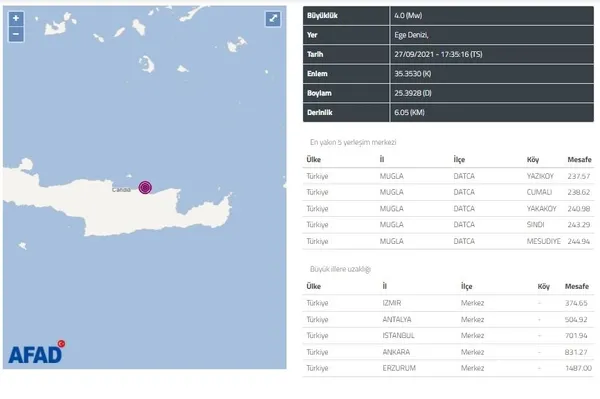Click the YAKAKOY village cell

(x=541, y=209)
